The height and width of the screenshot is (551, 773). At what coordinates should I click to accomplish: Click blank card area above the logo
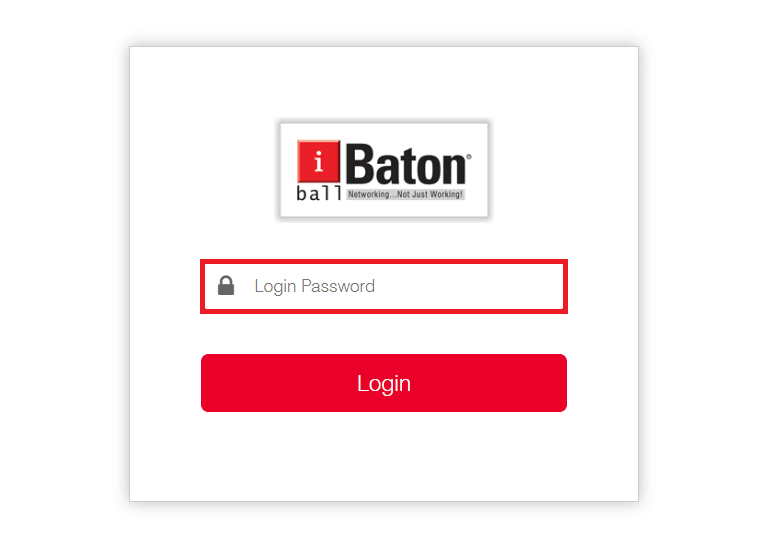(384, 81)
